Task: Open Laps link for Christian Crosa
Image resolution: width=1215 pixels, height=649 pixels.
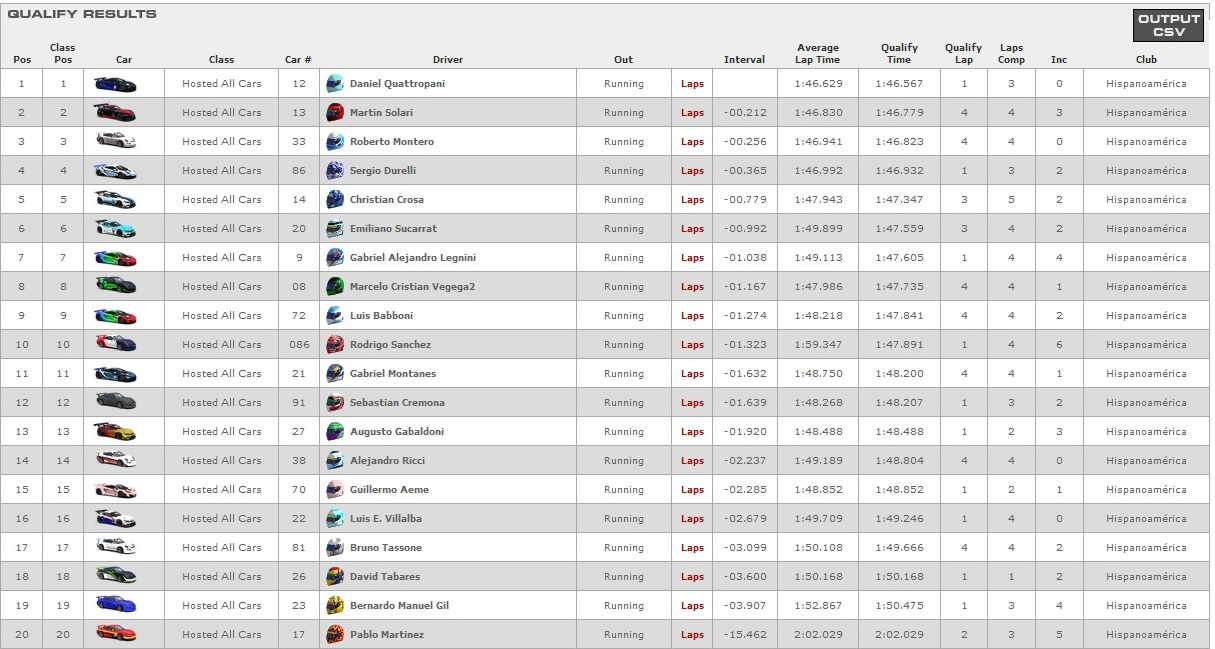Action: click(x=692, y=200)
